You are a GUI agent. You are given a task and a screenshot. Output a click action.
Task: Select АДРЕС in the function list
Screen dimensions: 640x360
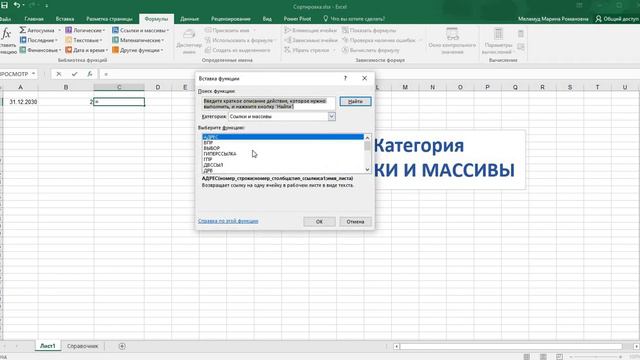coord(282,137)
